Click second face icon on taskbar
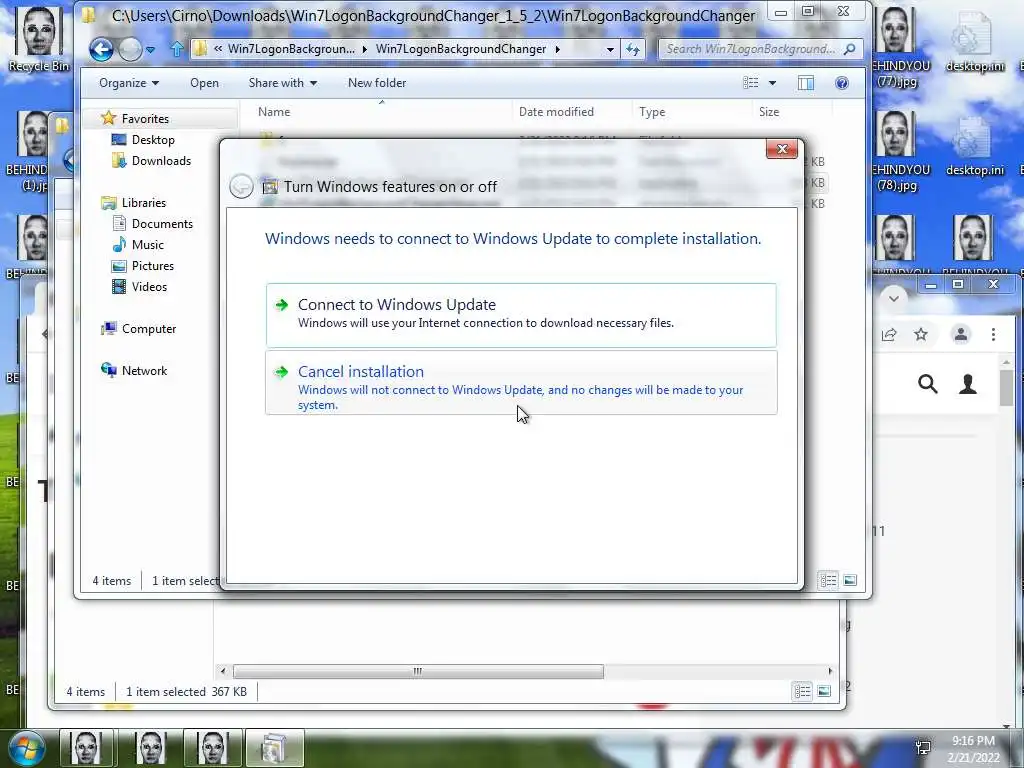This screenshot has height=768, width=1024. [151, 748]
